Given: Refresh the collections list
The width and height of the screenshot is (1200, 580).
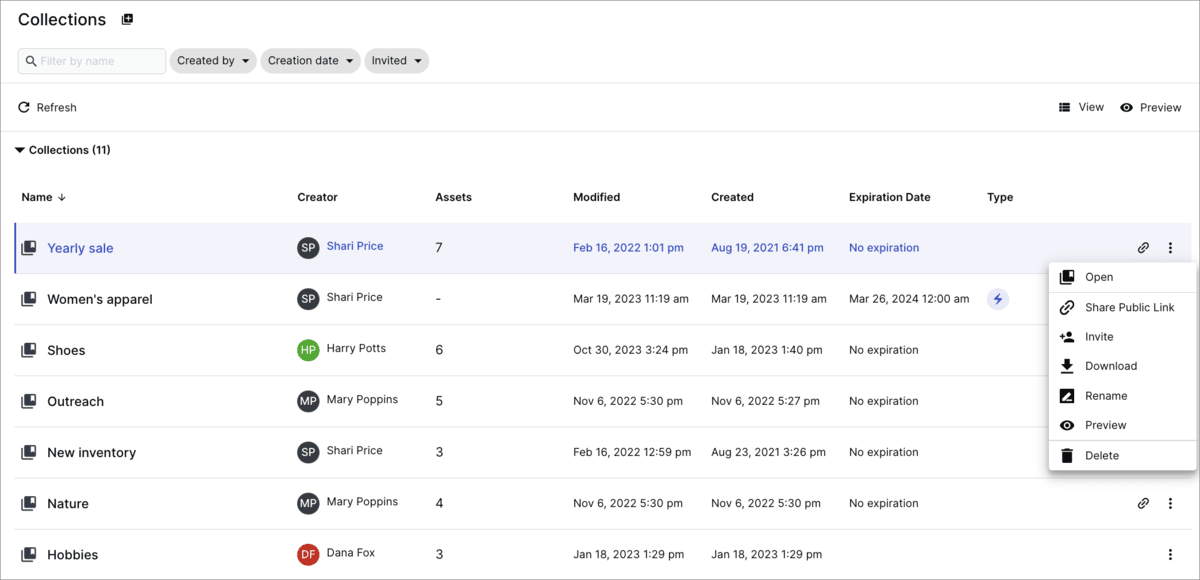Looking at the screenshot, I should 46,107.
